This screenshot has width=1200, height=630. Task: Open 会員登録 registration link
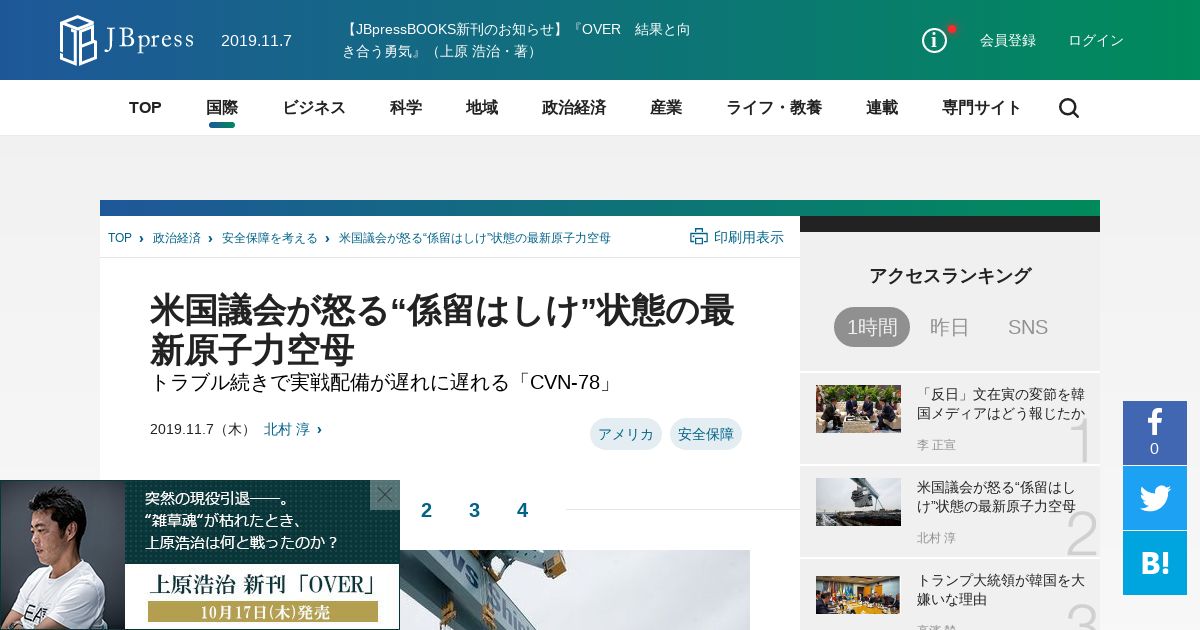tap(1008, 40)
